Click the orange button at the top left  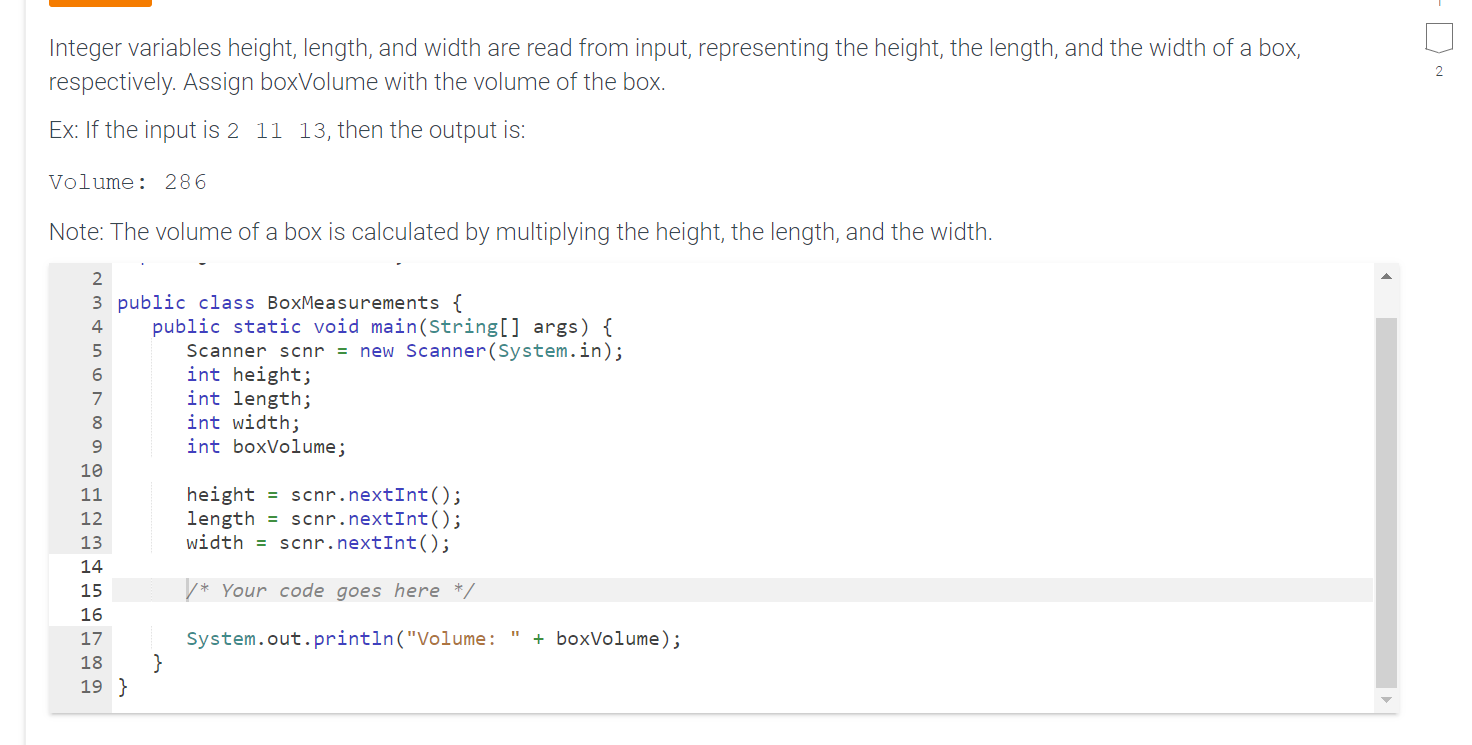(100, 4)
